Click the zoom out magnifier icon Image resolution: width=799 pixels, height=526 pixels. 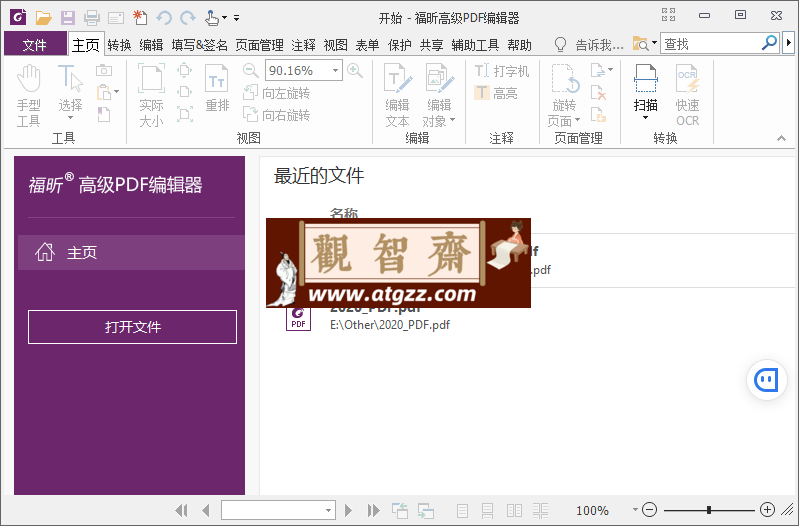(x=250, y=70)
